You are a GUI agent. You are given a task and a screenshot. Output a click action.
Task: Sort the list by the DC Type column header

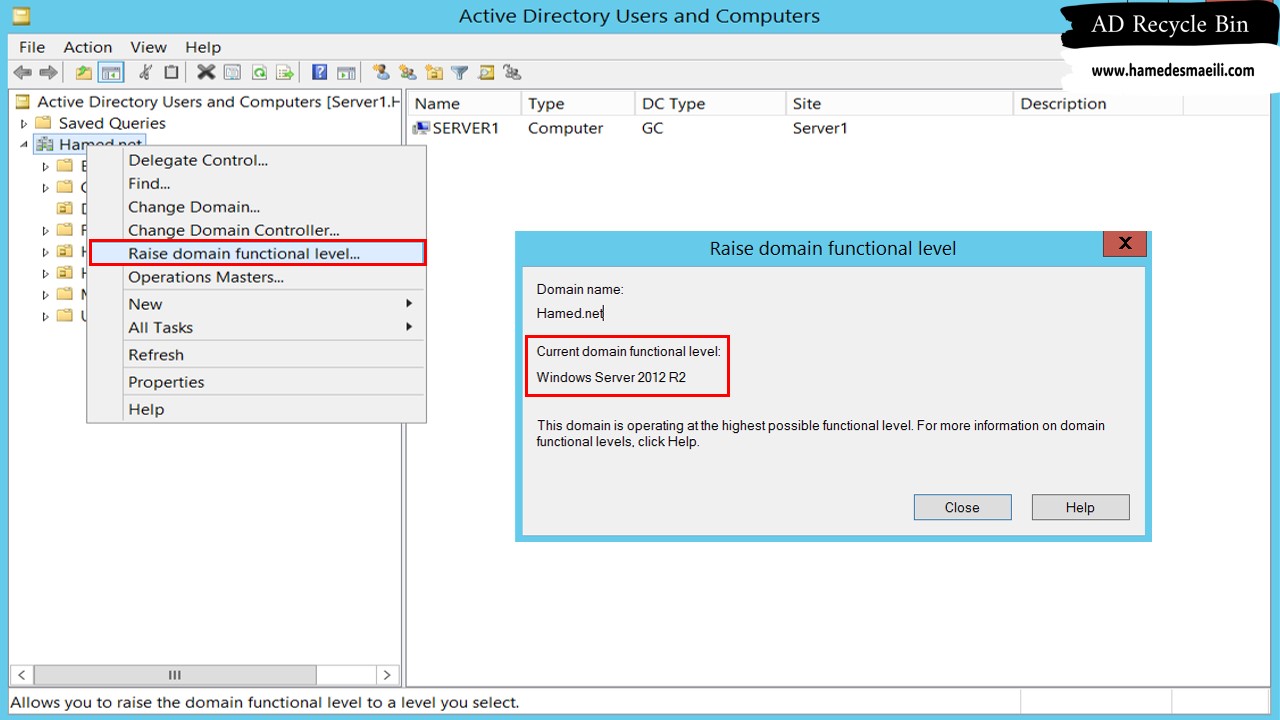click(711, 104)
